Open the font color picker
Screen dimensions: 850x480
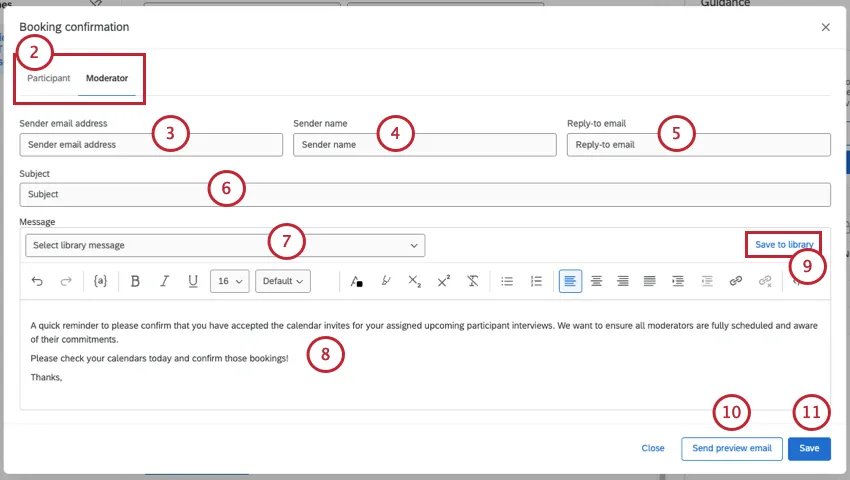pyautogui.click(x=356, y=281)
